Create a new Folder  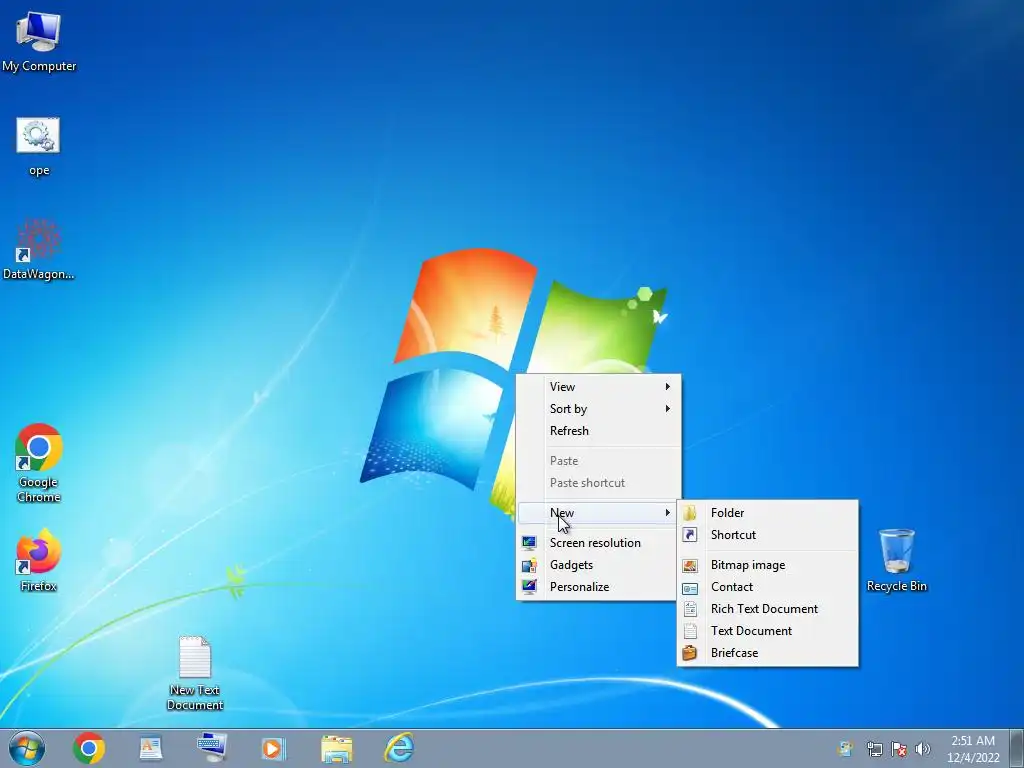coord(767,513)
